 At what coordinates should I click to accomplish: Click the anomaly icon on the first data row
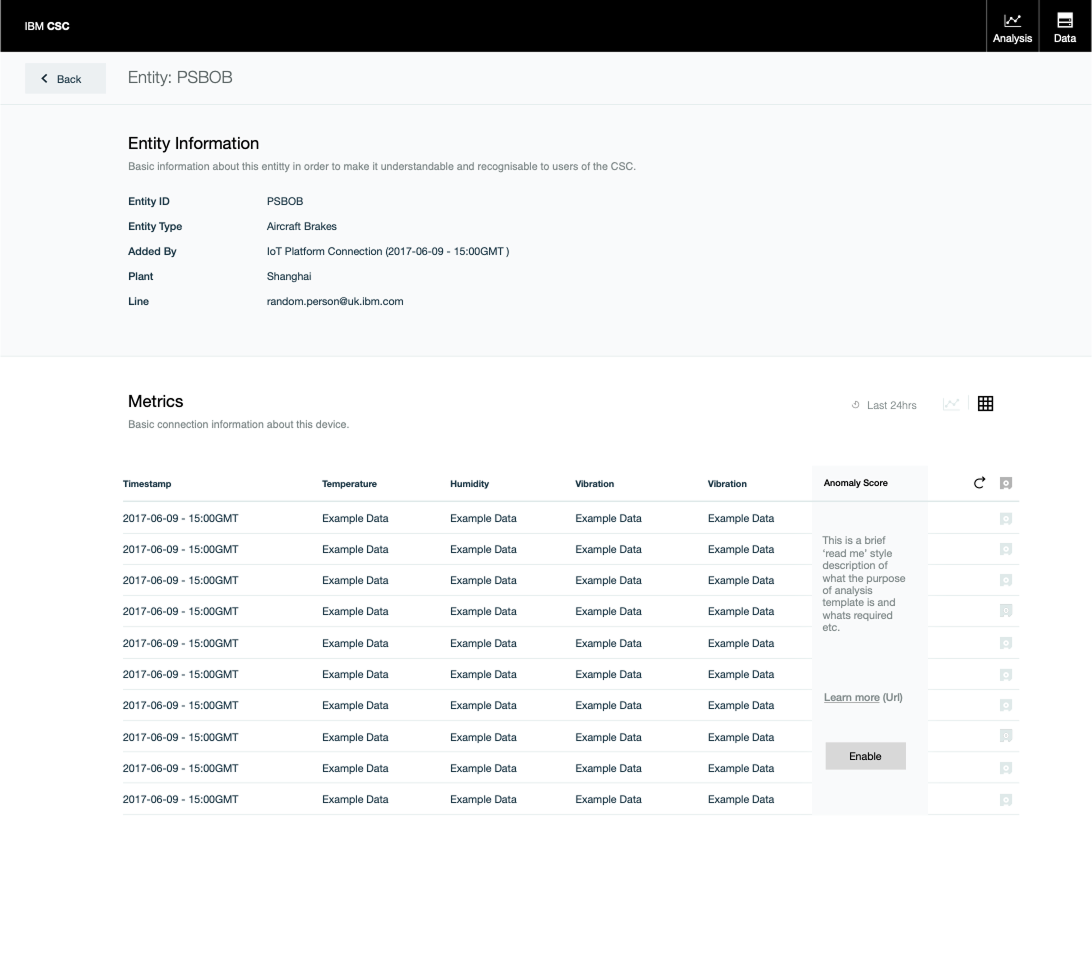click(x=1006, y=518)
